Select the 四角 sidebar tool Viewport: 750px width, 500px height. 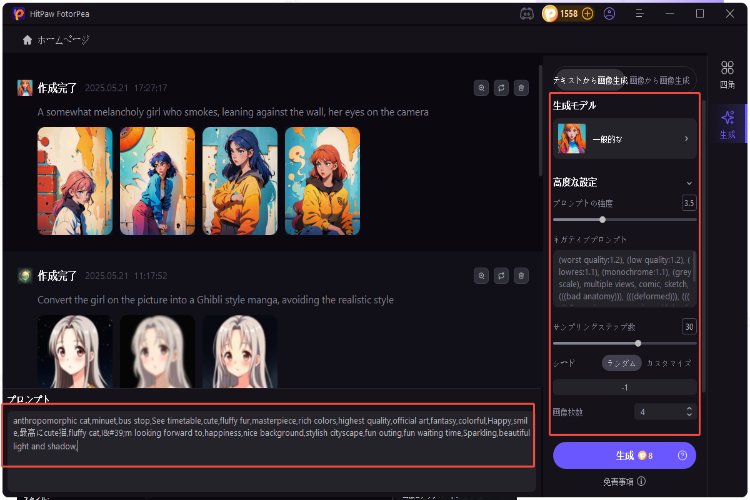click(727, 73)
